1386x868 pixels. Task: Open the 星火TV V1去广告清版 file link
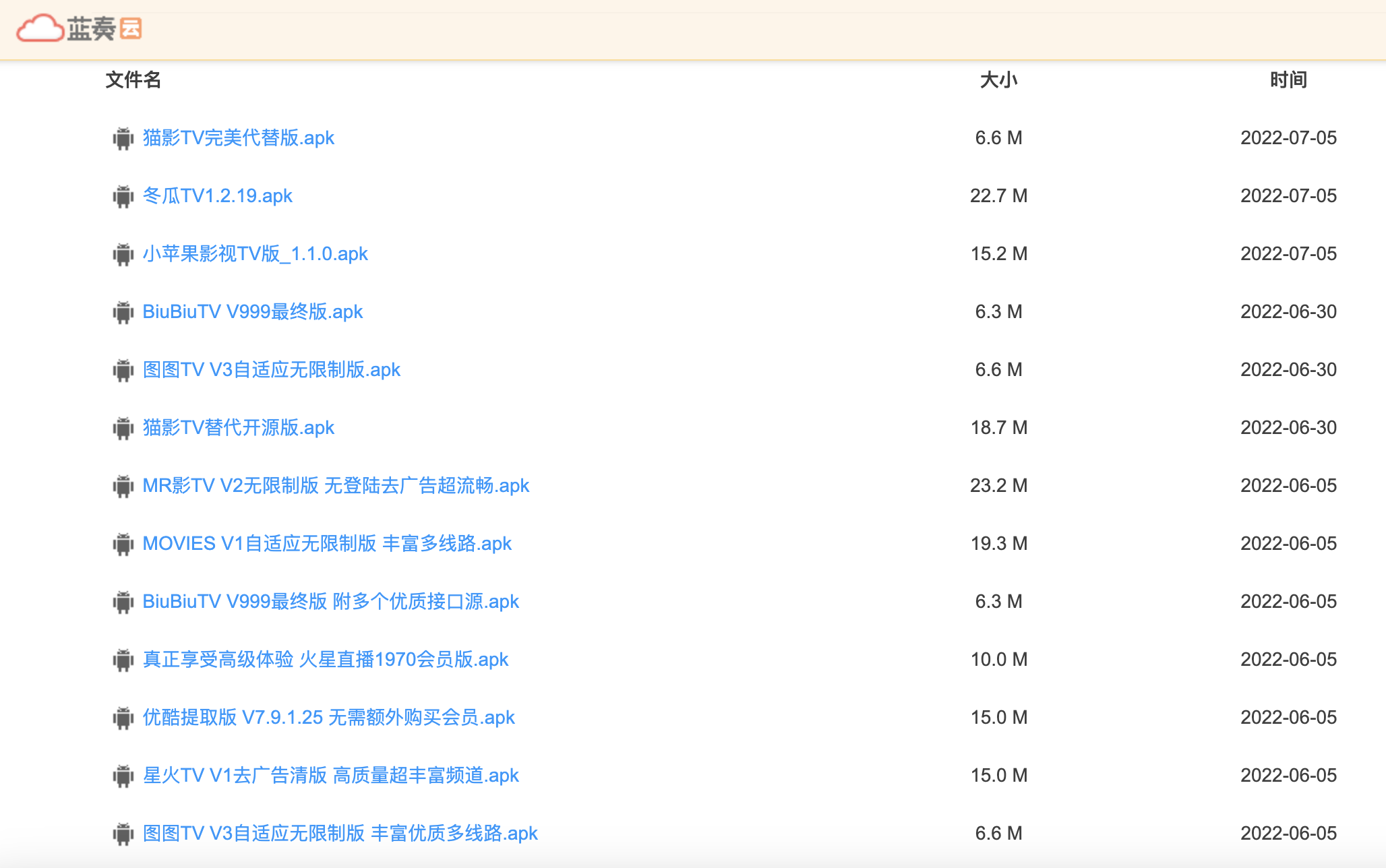(x=332, y=775)
